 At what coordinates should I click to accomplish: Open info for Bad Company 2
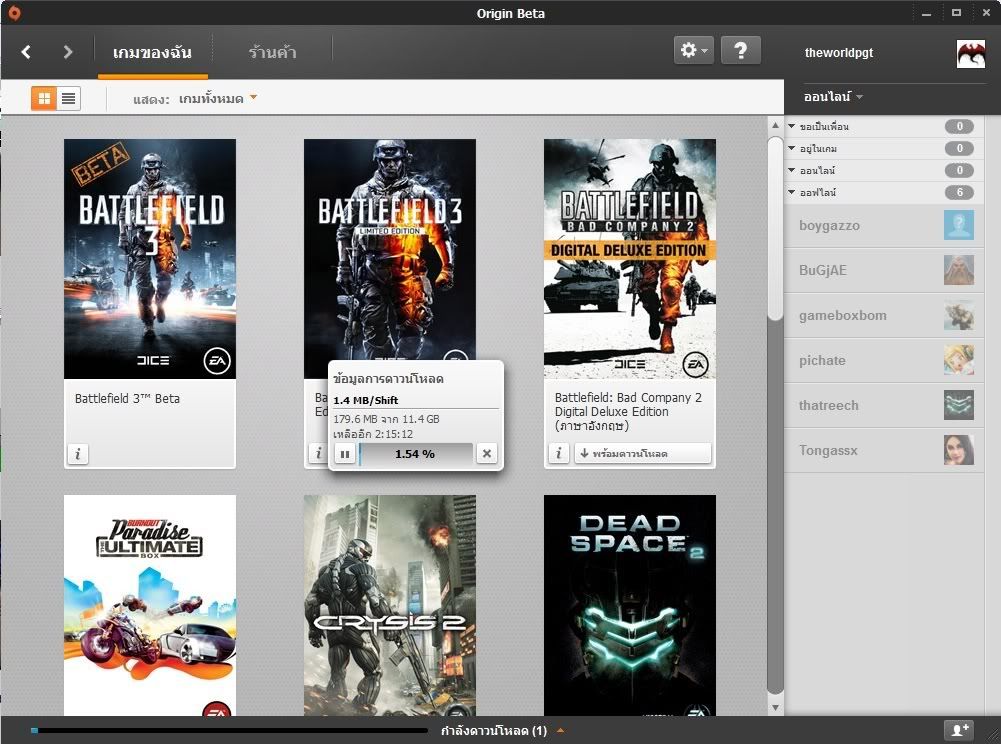tap(558, 454)
